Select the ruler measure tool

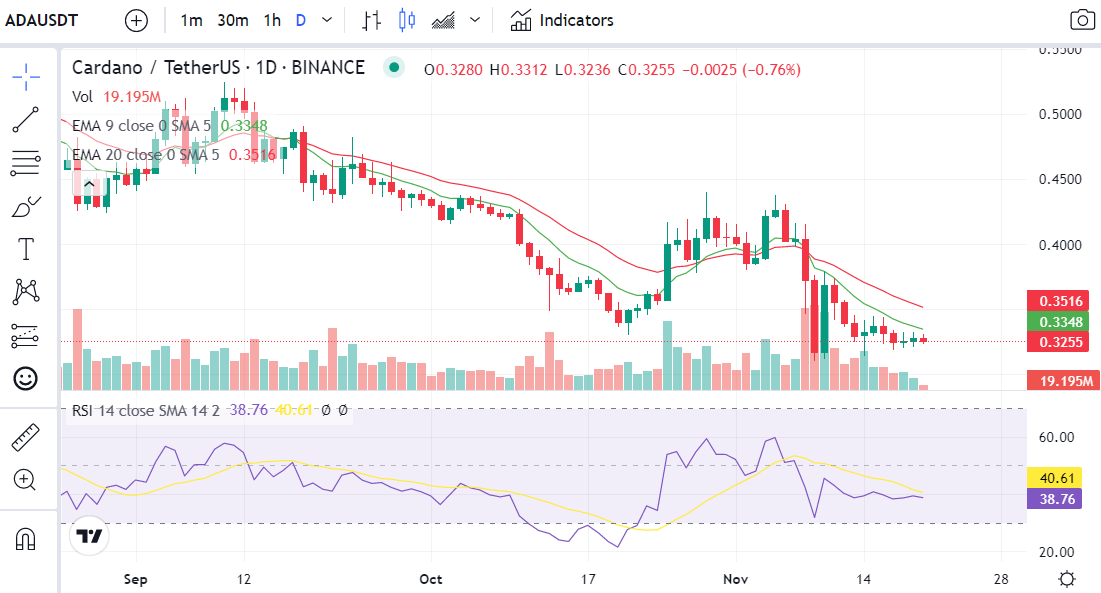26,438
